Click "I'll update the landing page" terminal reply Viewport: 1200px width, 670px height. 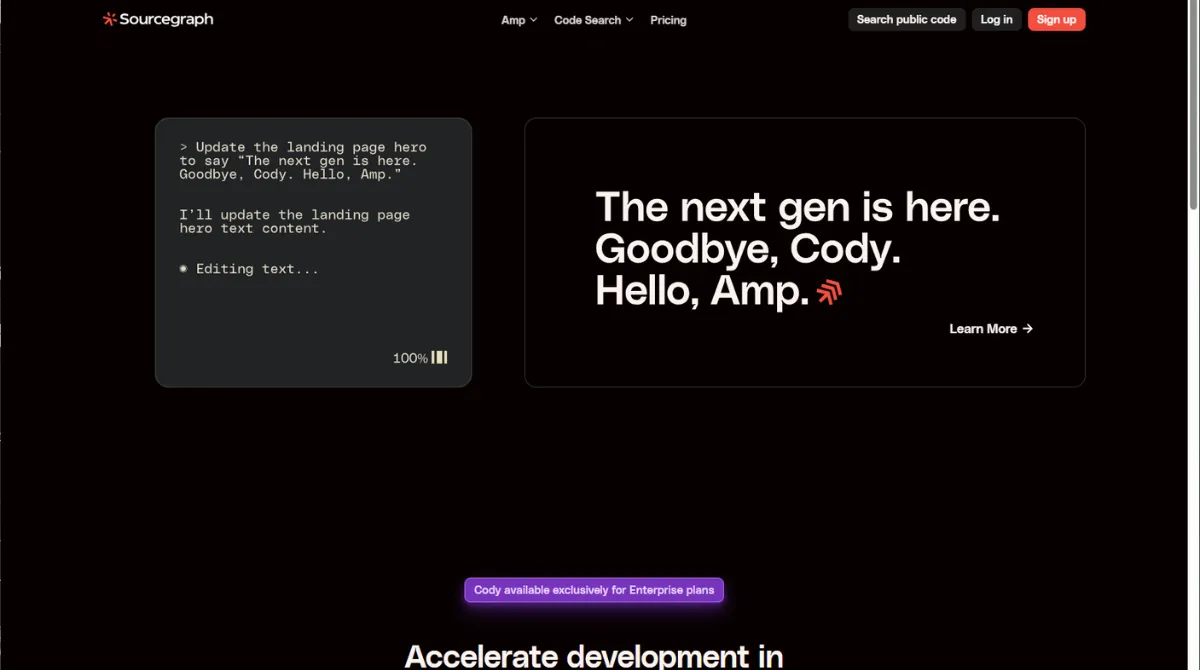point(294,221)
